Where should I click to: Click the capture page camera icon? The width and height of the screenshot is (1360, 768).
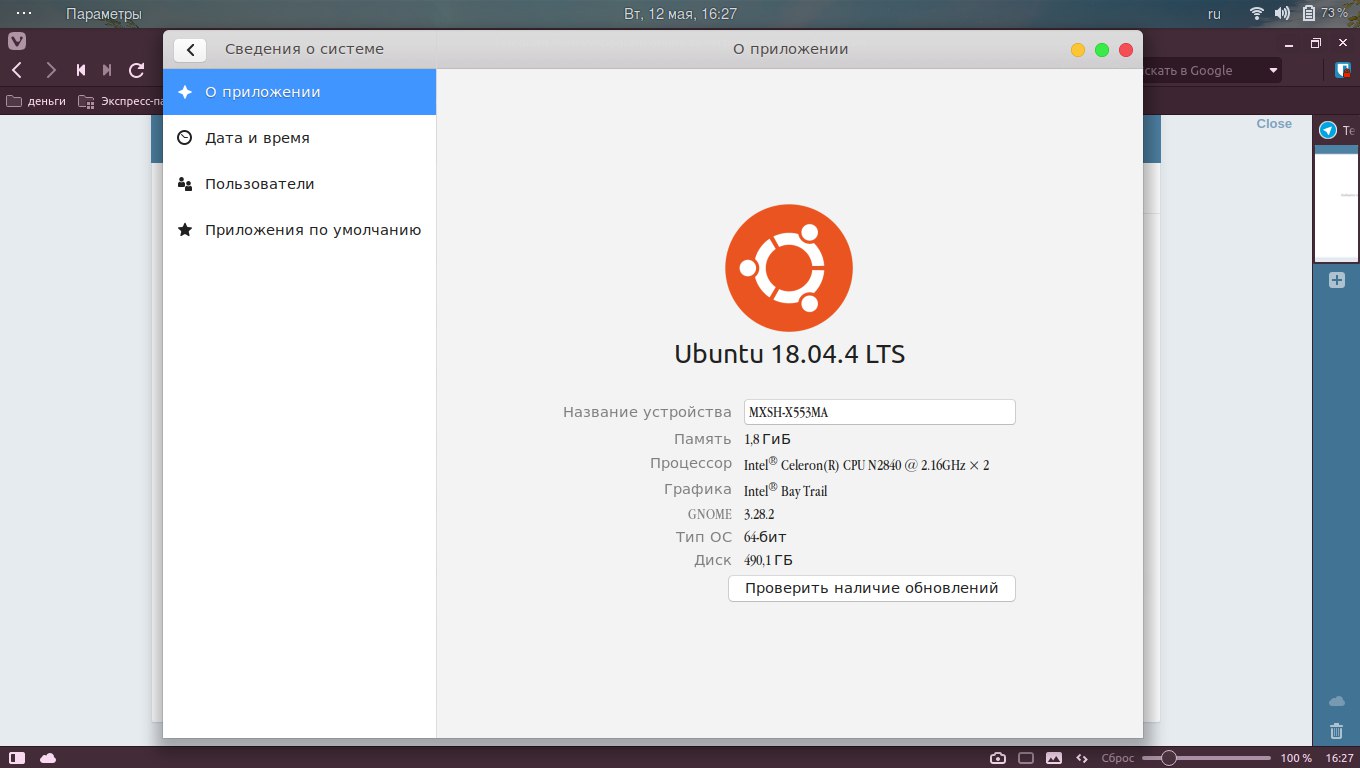click(998, 757)
